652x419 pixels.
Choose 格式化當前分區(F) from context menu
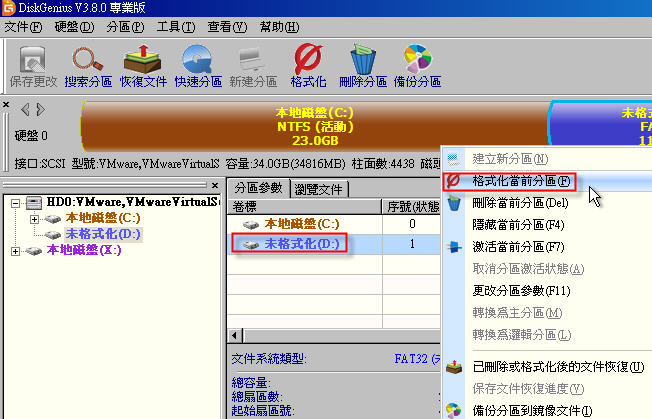pyautogui.click(x=546, y=181)
